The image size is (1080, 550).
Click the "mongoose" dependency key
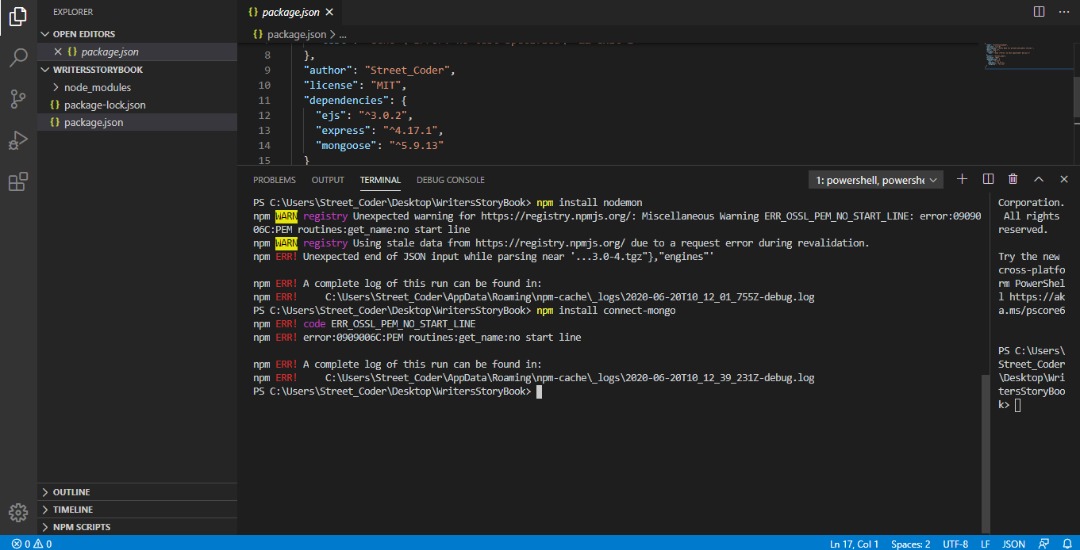[x=346, y=145]
